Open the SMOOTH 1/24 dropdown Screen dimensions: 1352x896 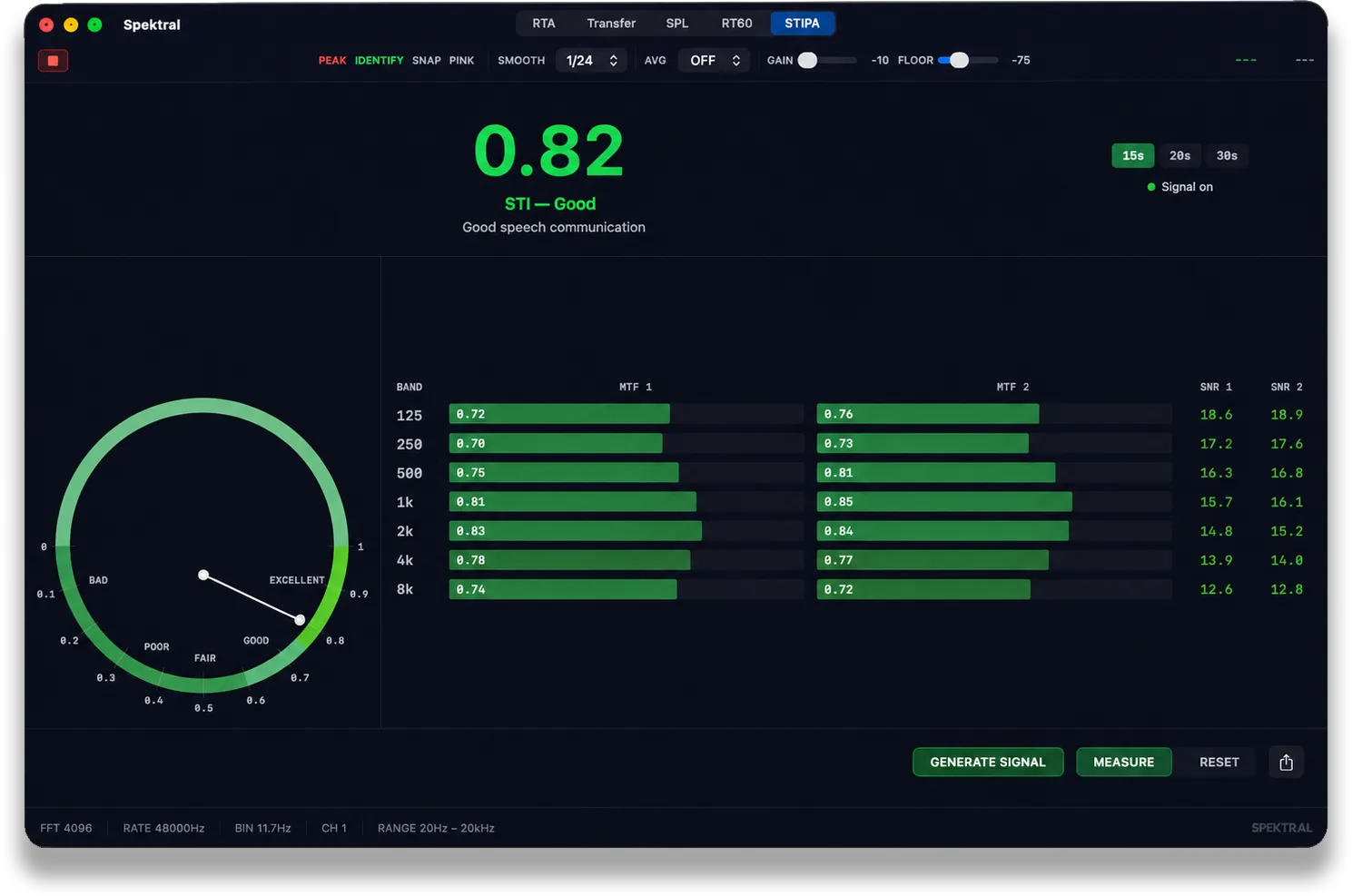591,61
